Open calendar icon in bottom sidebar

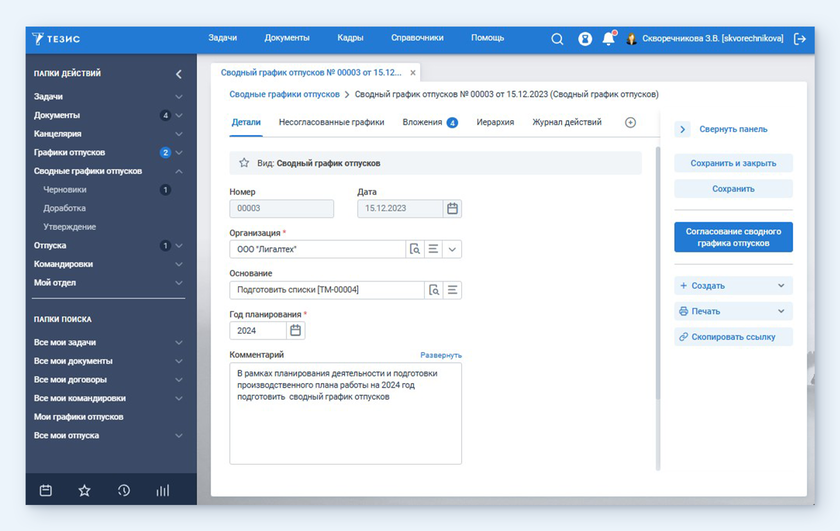[x=46, y=490]
